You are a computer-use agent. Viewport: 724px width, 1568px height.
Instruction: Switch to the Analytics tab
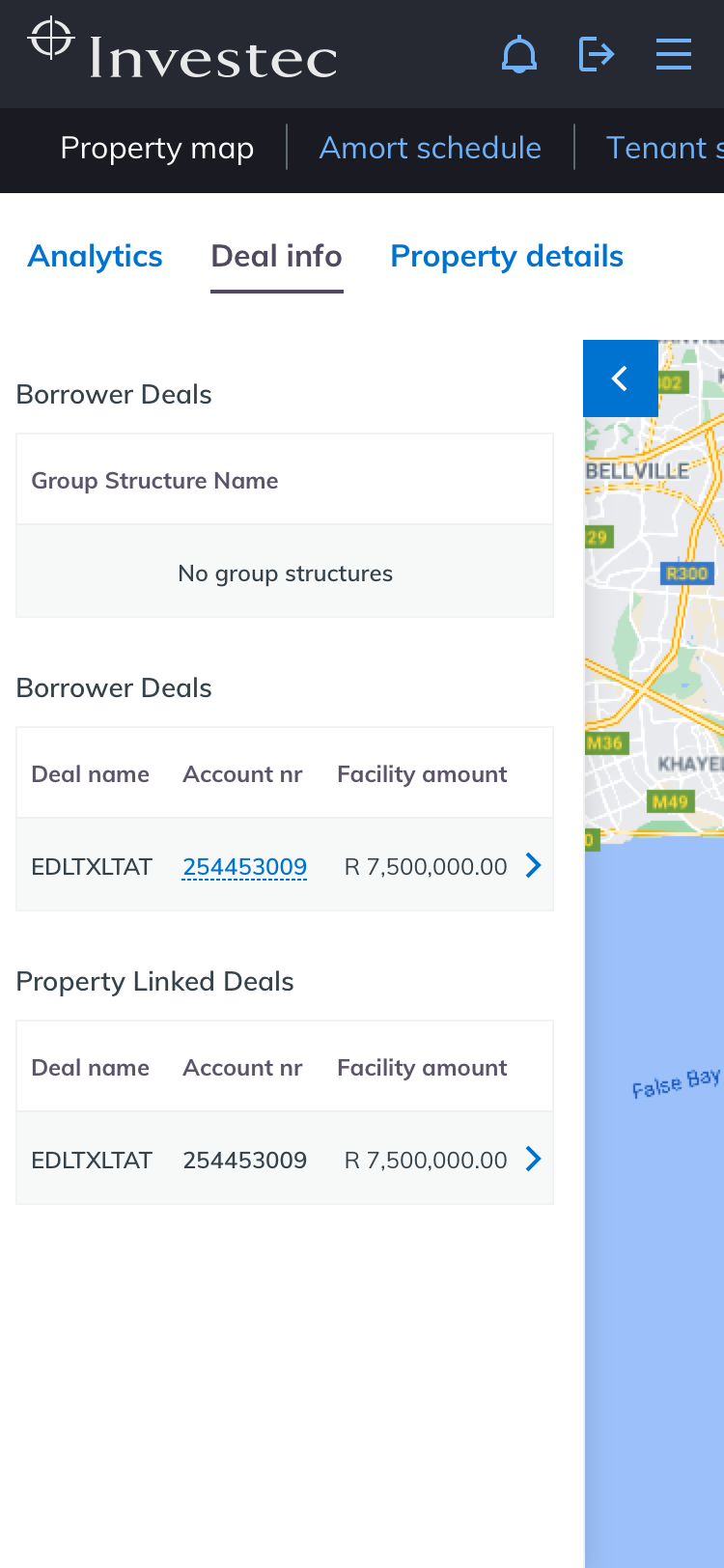coord(96,256)
